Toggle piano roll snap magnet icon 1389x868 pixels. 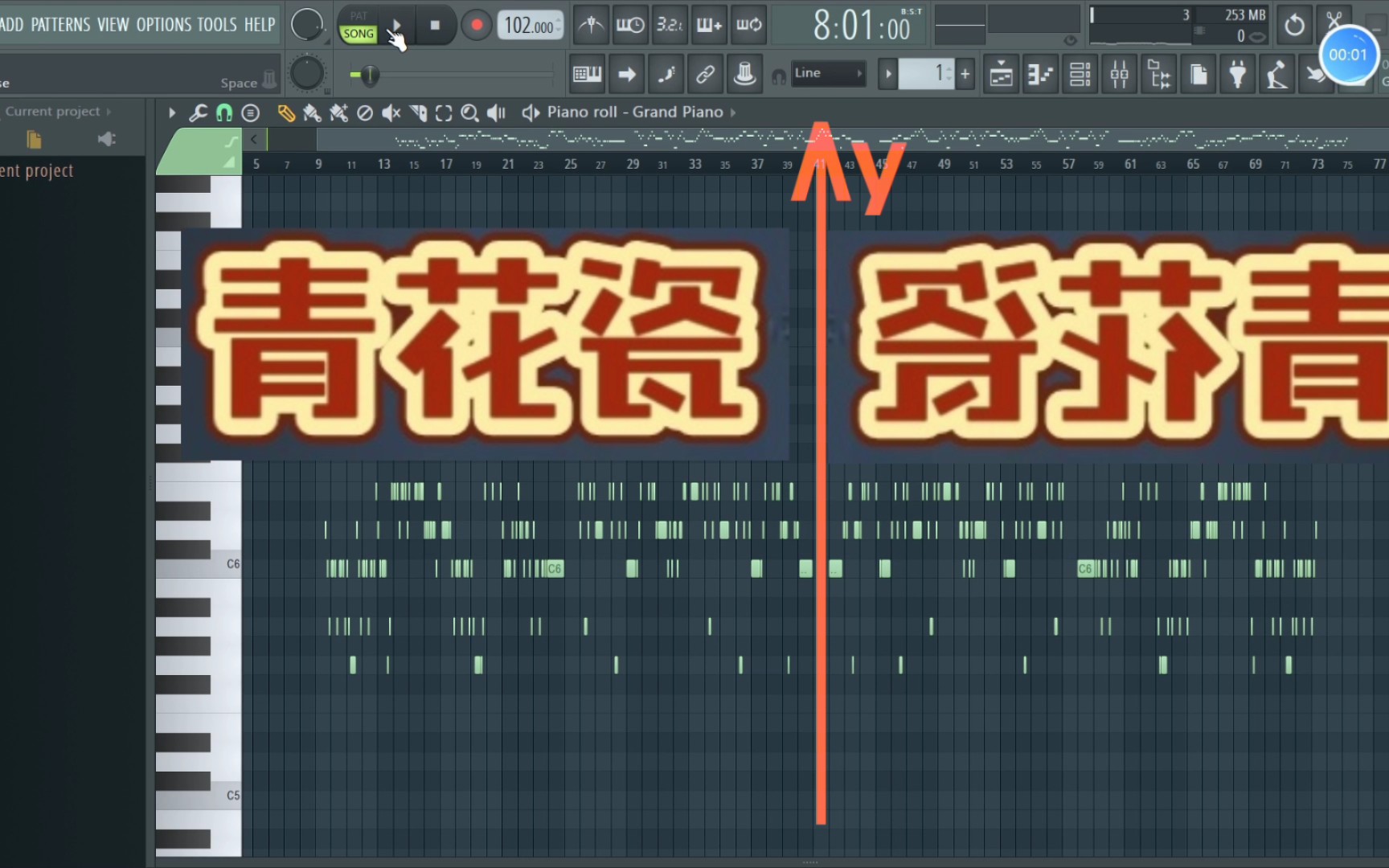coord(224,113)
